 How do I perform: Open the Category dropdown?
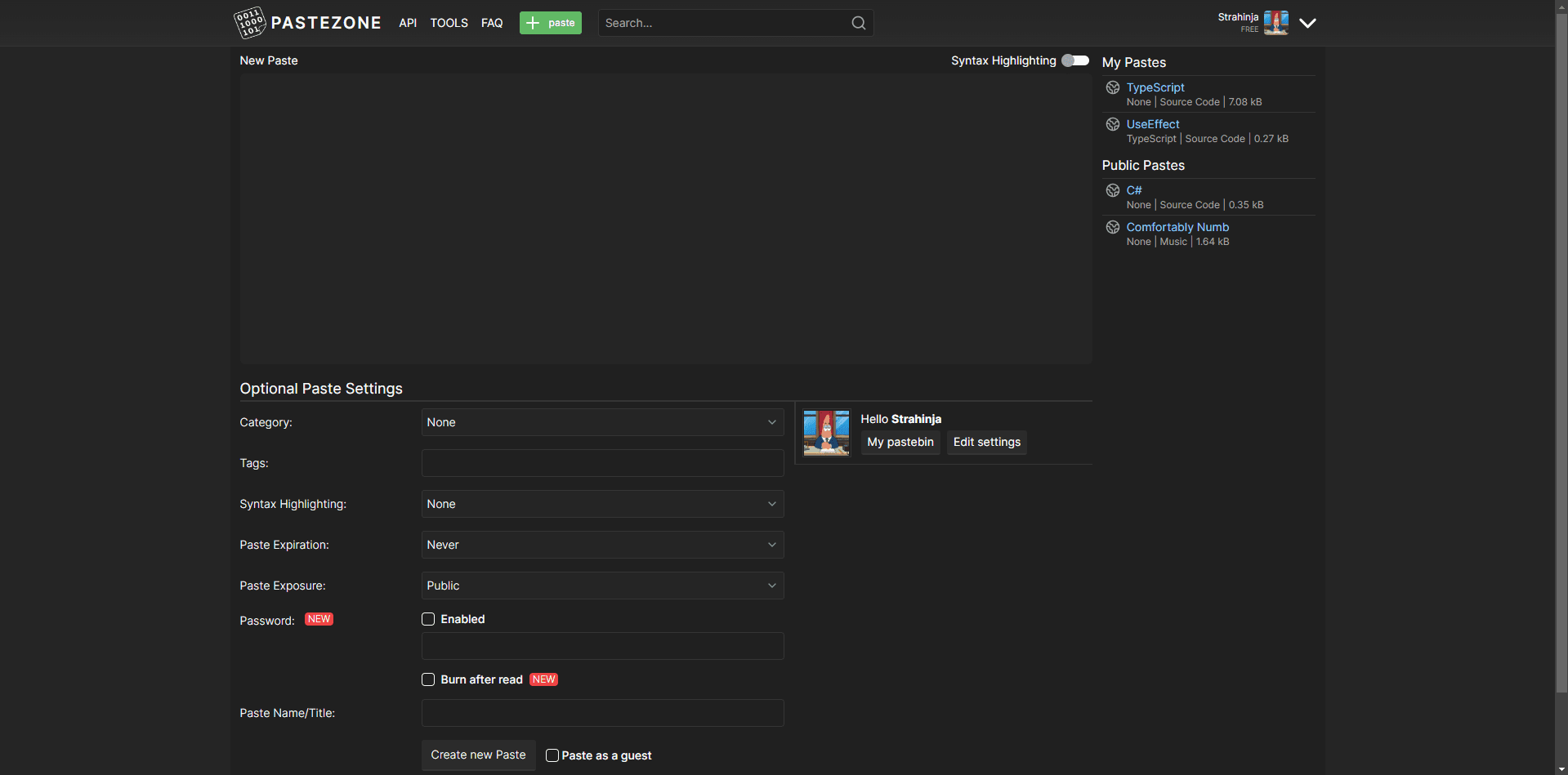click(x=602, y=422)
